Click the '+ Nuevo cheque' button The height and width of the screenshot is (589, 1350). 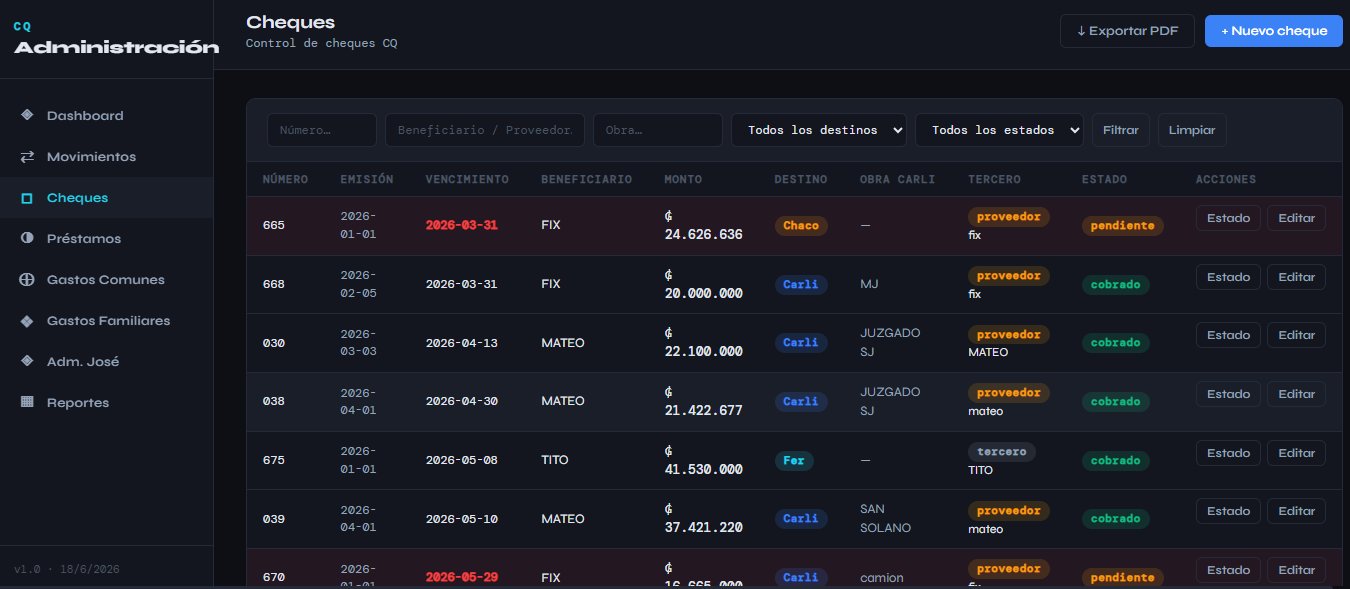(1274, 31)
